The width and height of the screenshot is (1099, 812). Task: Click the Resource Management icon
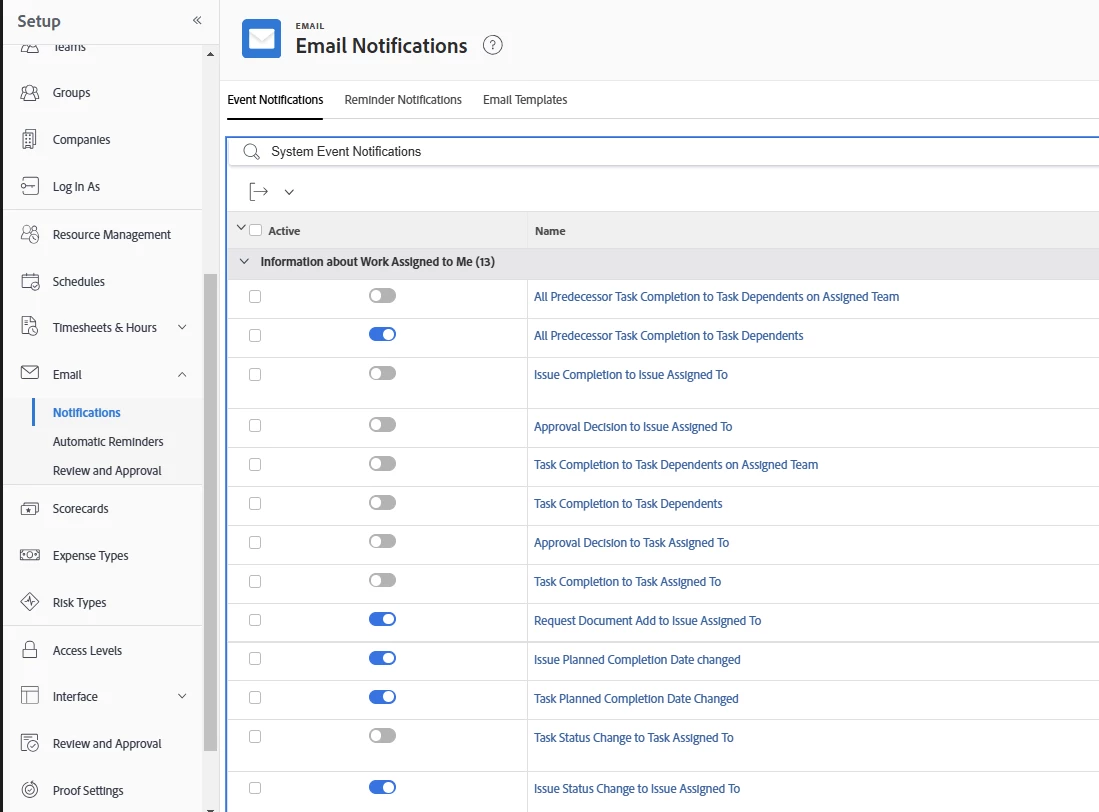click(29, 234)
